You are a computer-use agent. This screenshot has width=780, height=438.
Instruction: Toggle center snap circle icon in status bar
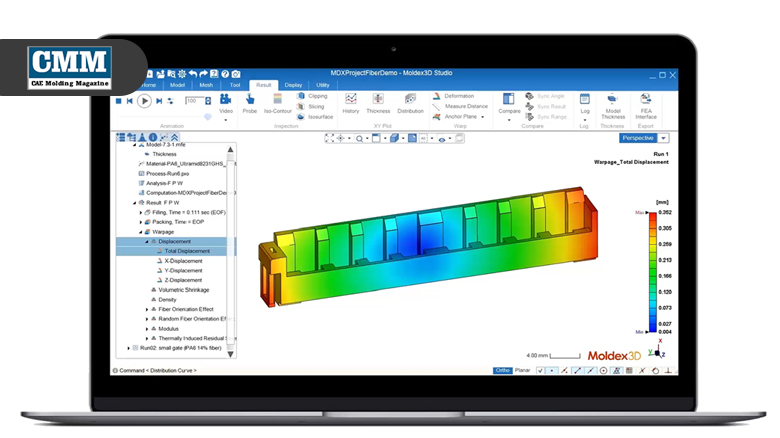(x=603, y=371)
